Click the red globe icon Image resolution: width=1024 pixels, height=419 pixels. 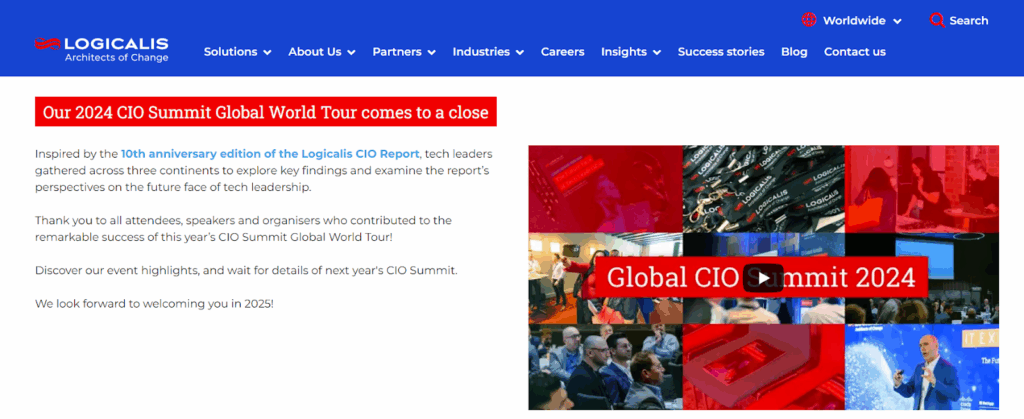809,20
